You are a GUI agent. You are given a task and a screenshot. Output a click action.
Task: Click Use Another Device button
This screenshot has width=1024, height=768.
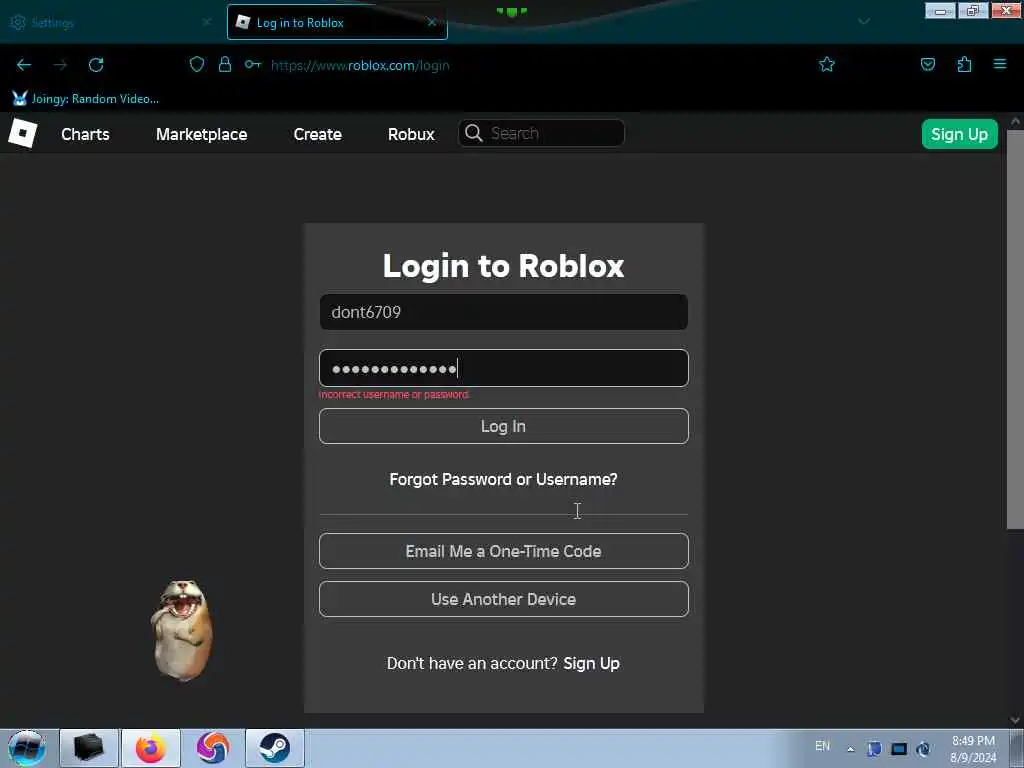504,599
